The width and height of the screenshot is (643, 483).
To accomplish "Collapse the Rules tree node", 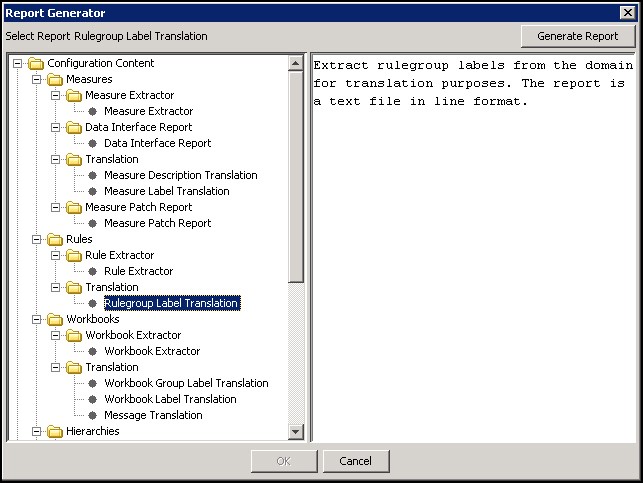I will 36,239.
